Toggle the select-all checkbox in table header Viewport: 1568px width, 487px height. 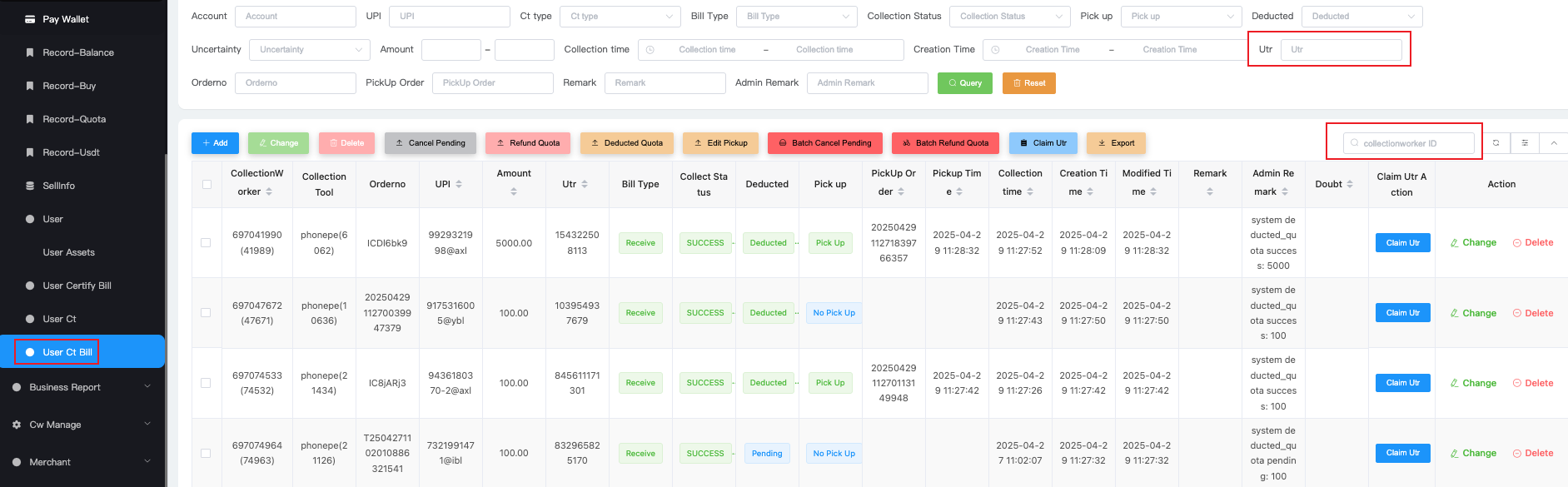click(207, 185)
